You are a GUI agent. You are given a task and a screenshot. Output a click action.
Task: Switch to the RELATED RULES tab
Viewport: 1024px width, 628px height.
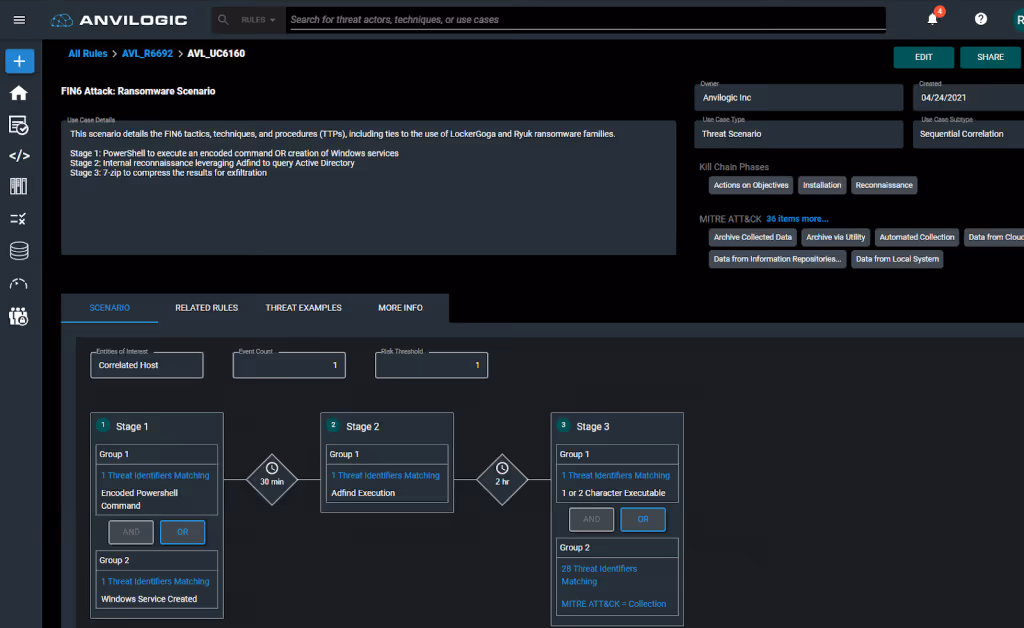click(x=206, y=307)
